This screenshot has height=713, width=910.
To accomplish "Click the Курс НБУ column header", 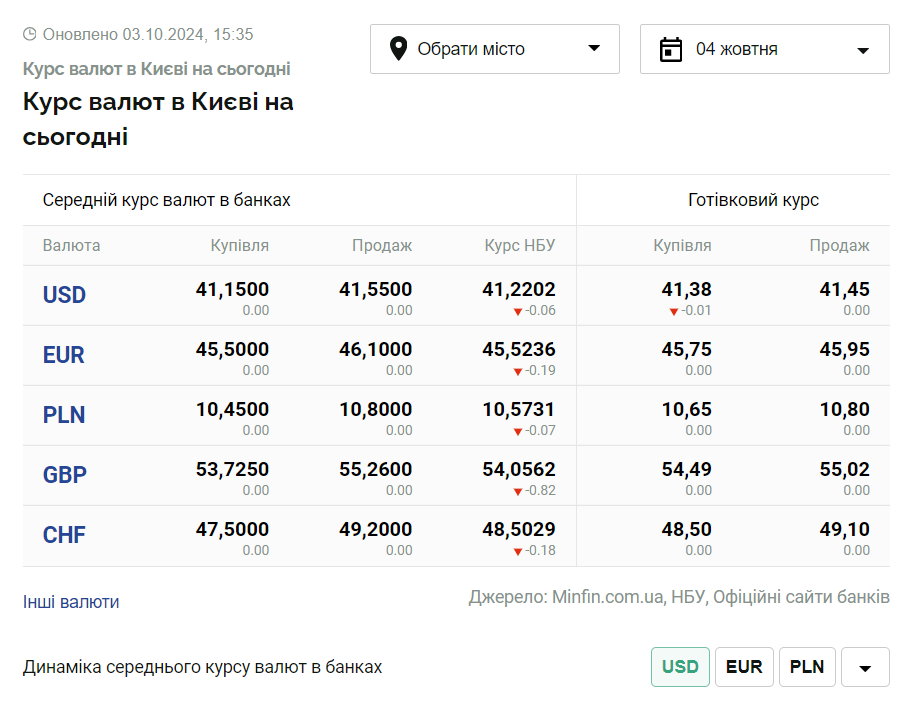I will point(520,245).
